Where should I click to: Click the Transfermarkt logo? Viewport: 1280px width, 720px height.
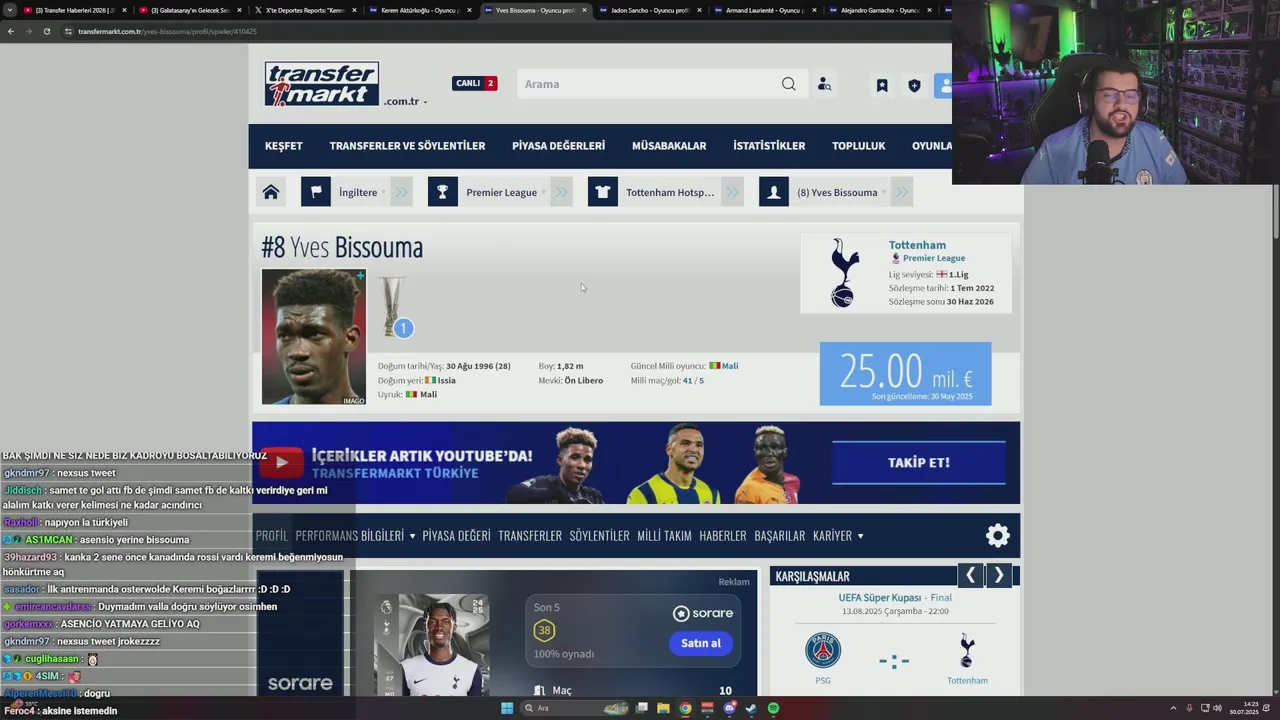[322, 84]
